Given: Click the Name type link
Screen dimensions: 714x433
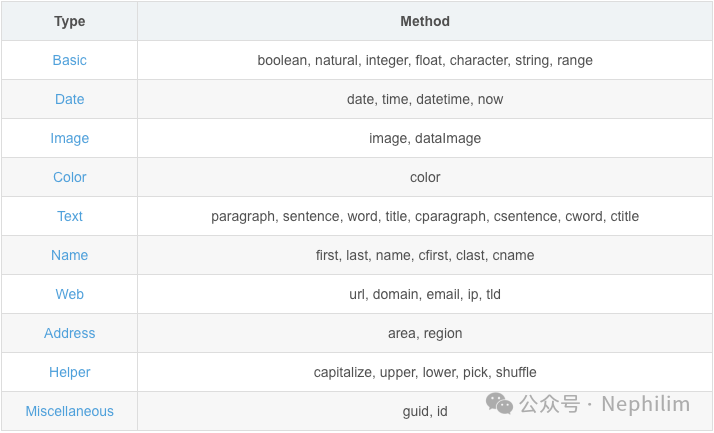Looking at the screenshot, I should pyautogui.click(x=70, y=255).
